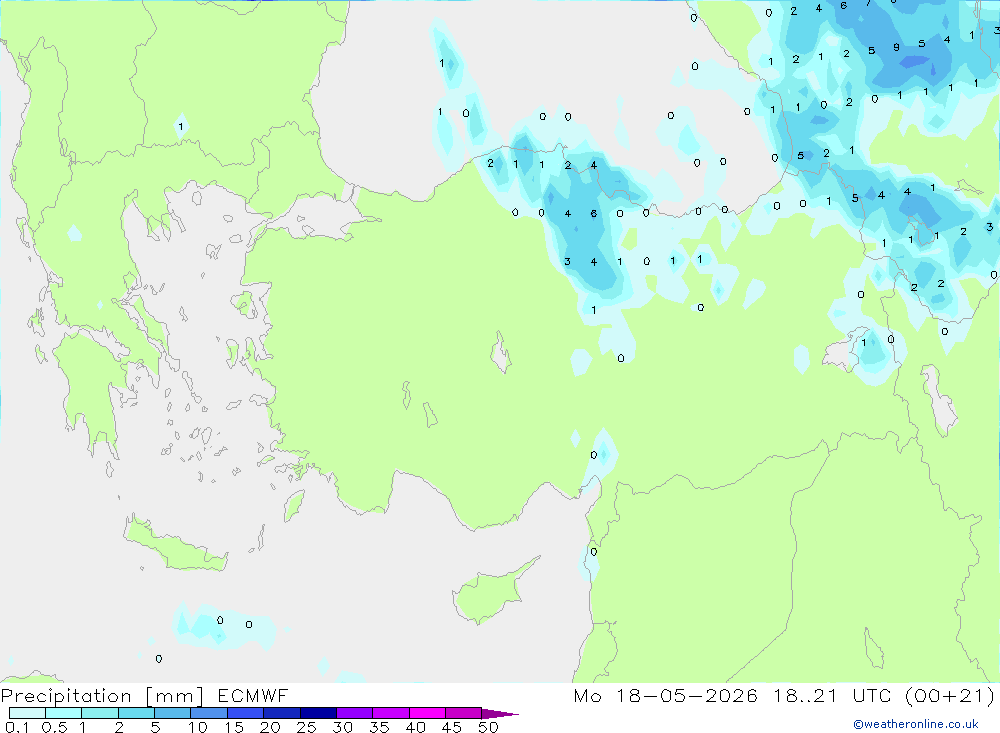1000x733 pixels.
Task: Click the 5–10 mm legend color box
Action: pos(172,713)
